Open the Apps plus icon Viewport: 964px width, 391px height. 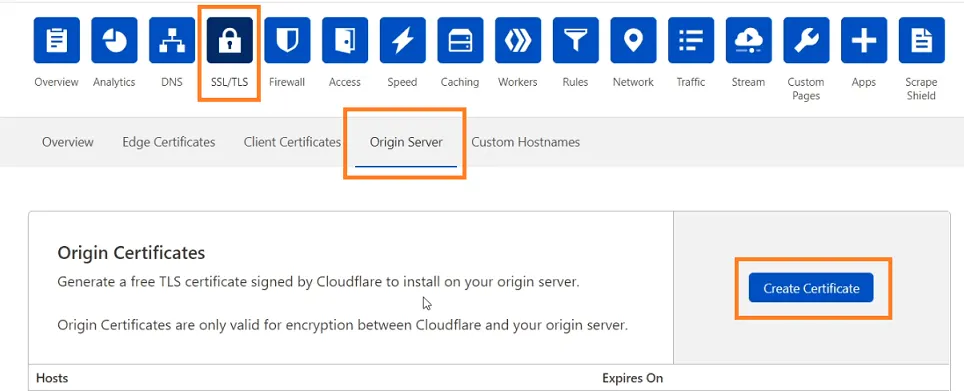(x=864, y=40)
